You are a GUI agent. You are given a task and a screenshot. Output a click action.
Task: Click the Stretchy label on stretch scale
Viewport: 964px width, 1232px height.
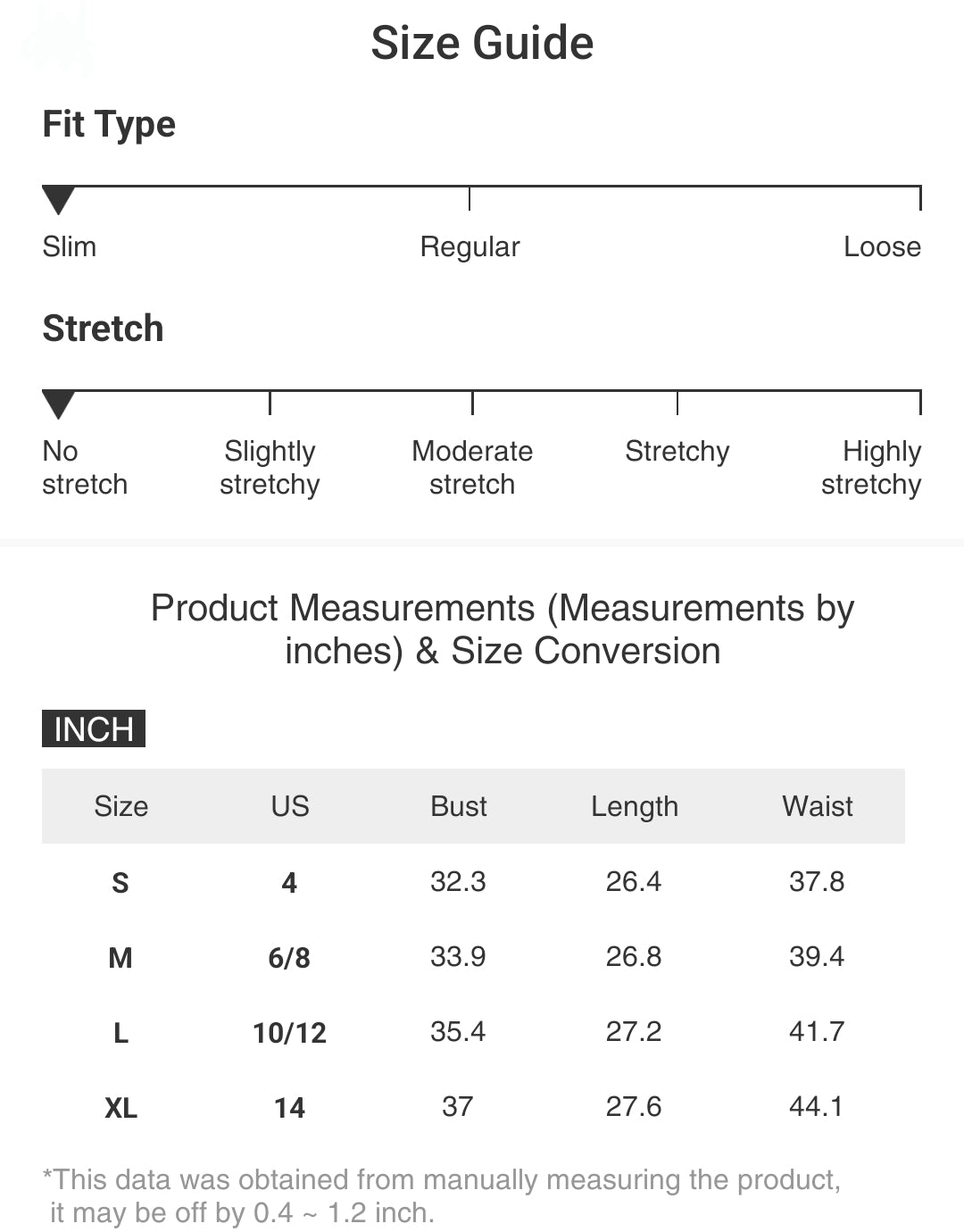click(677, 452)
